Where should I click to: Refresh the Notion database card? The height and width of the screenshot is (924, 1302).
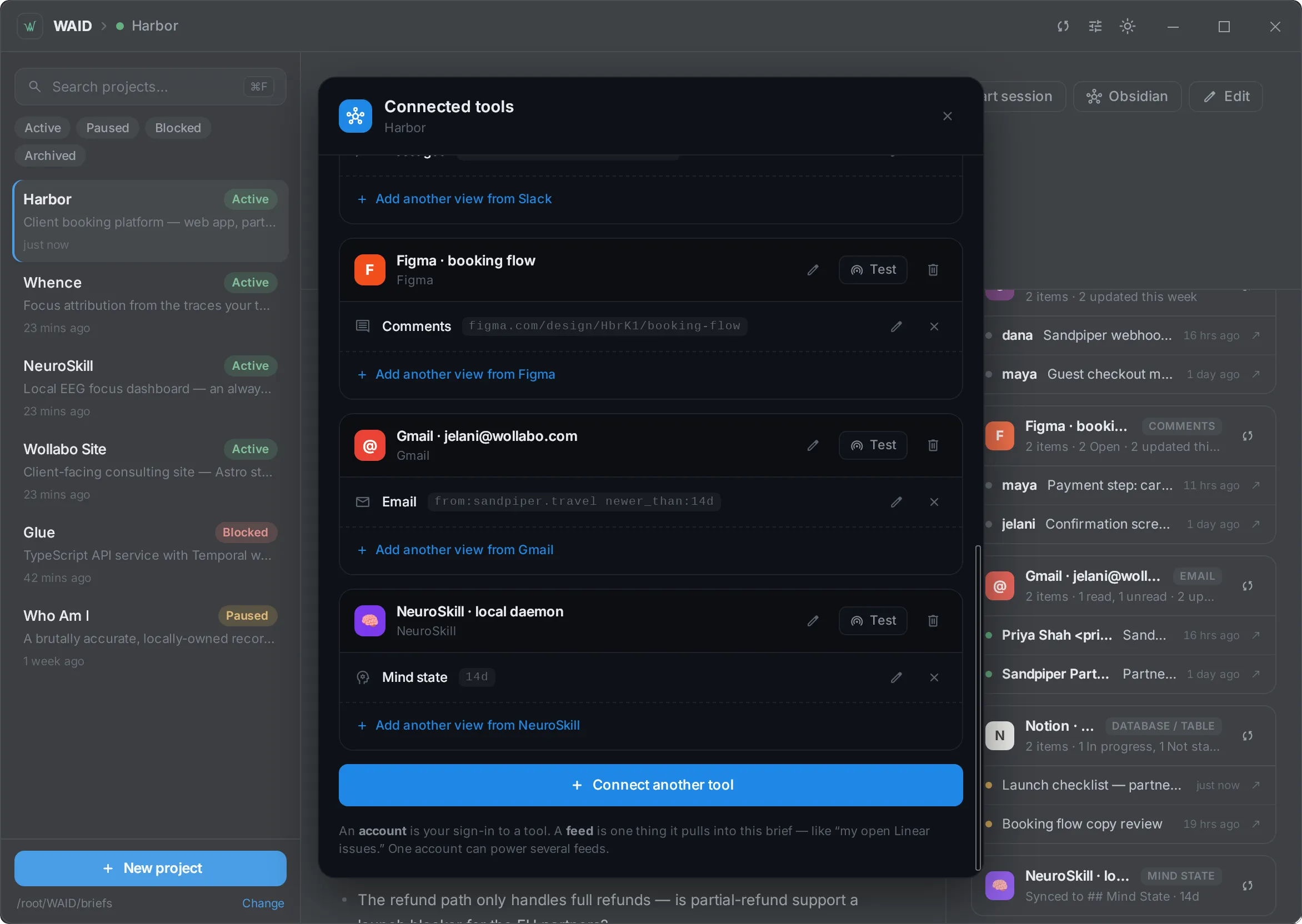pos(1248,736)
